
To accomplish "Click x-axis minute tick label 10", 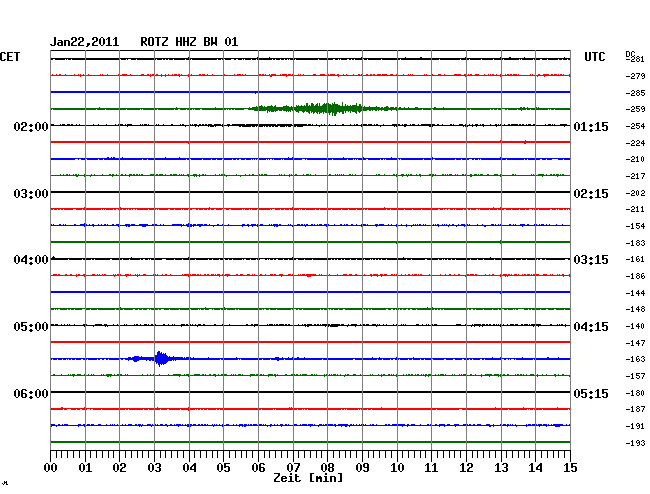I will pyautogui.click(x=397, y=468).
